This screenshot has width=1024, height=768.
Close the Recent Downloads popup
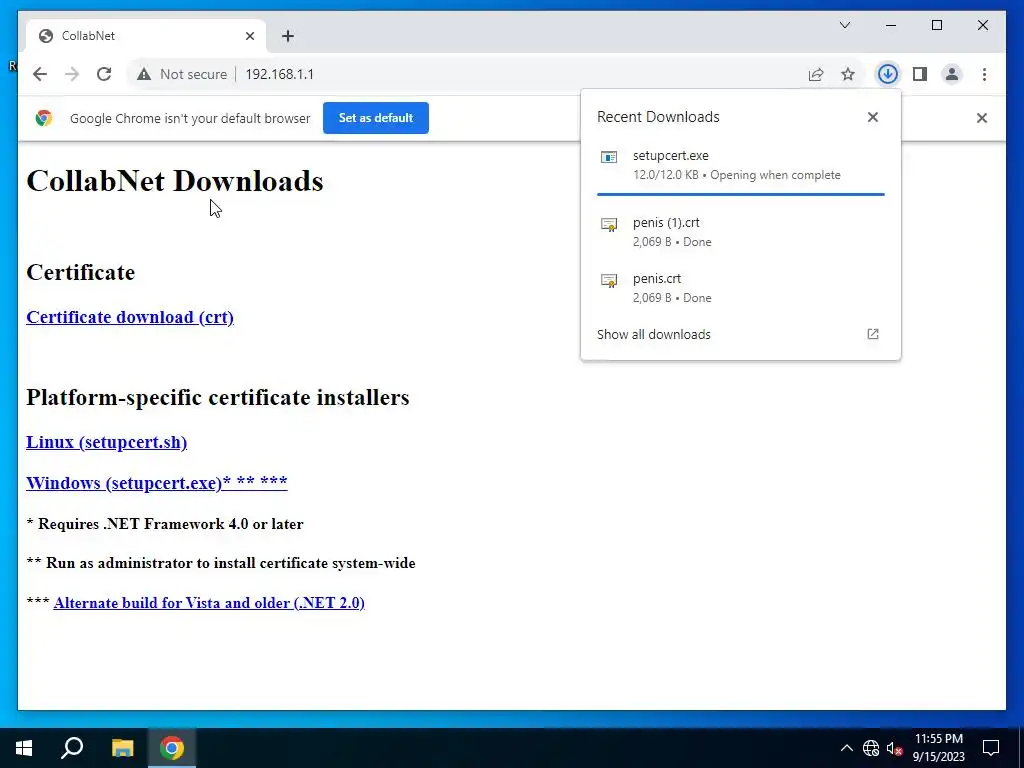coord(872,117)
